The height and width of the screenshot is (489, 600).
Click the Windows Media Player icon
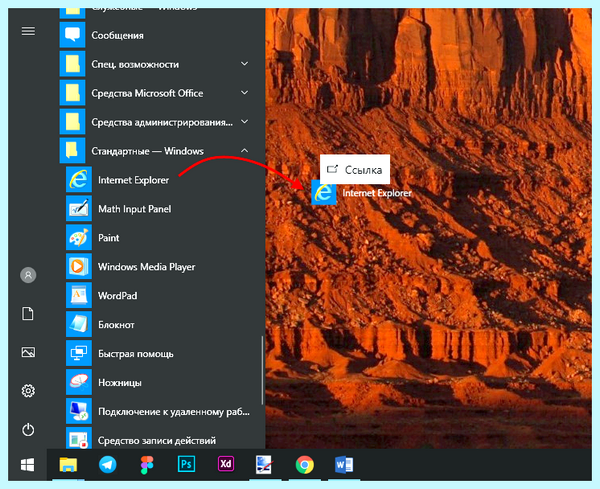tap(79, 266)
